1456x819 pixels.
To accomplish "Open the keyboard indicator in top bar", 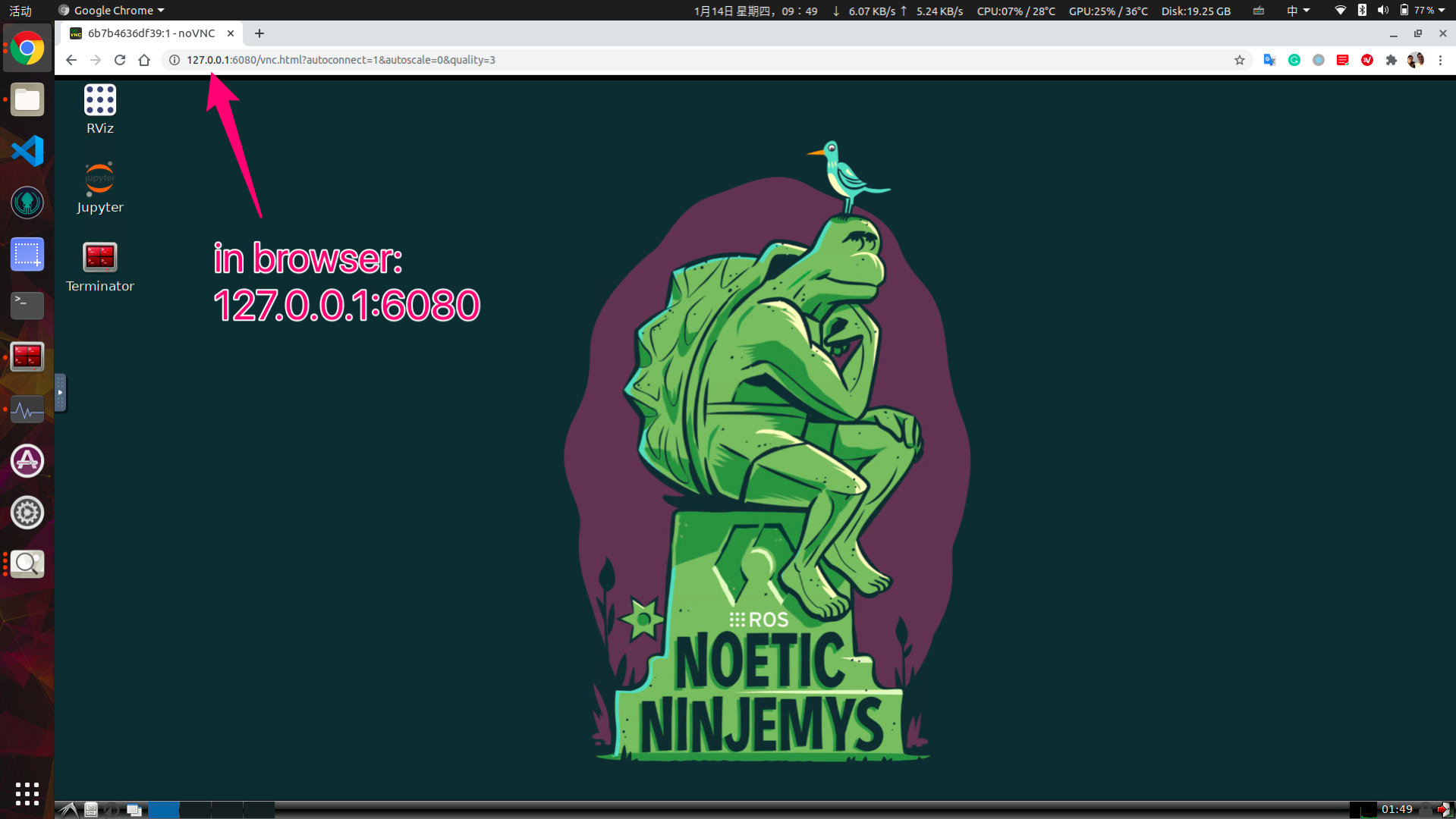I will 1259,11.
